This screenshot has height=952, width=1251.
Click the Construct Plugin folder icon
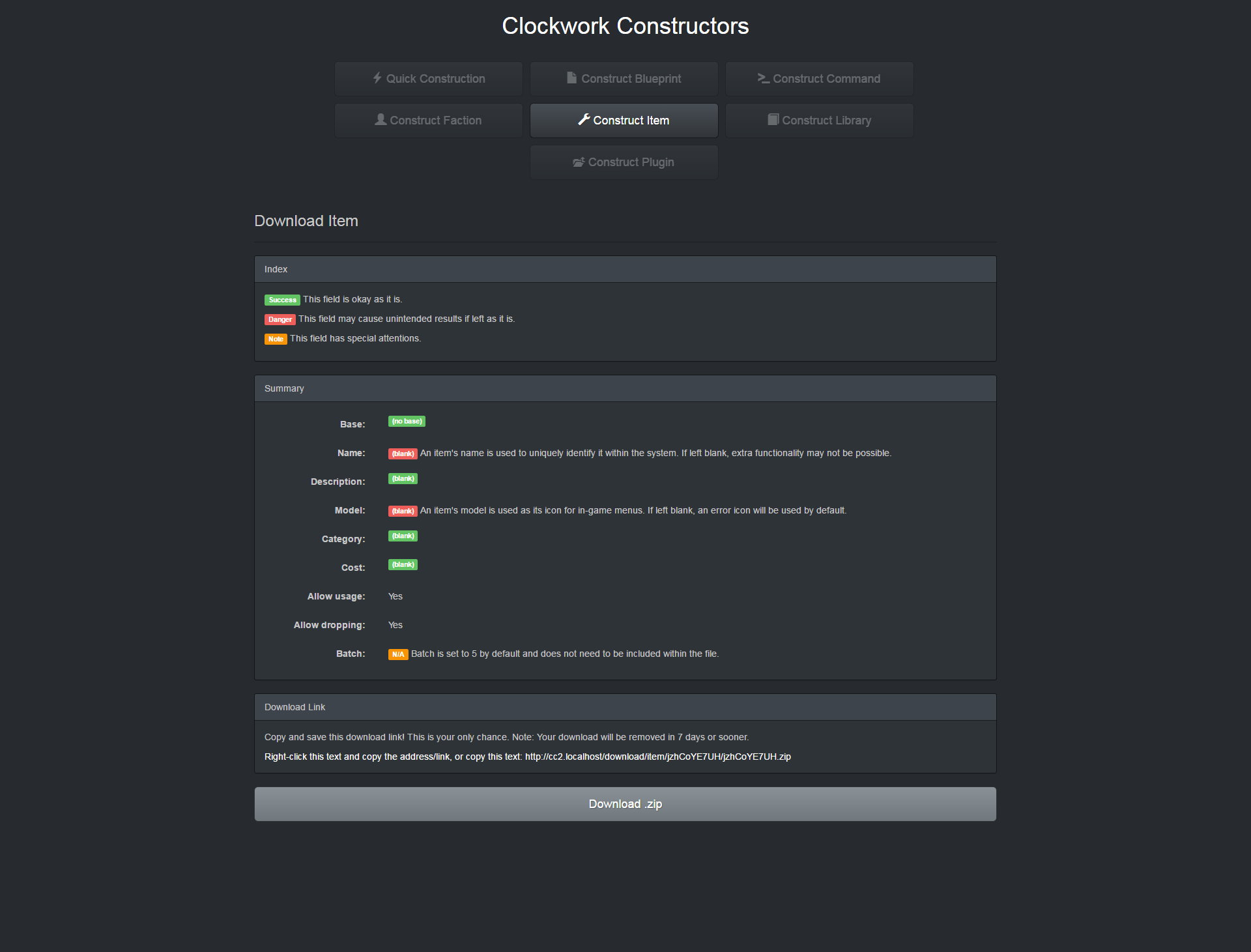click(x=579, y=162)
